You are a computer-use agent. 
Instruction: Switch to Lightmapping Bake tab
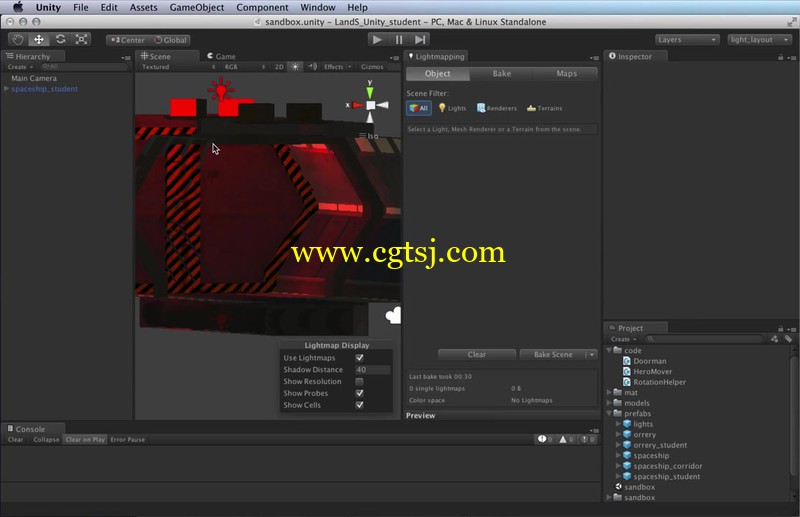point(502,73)
